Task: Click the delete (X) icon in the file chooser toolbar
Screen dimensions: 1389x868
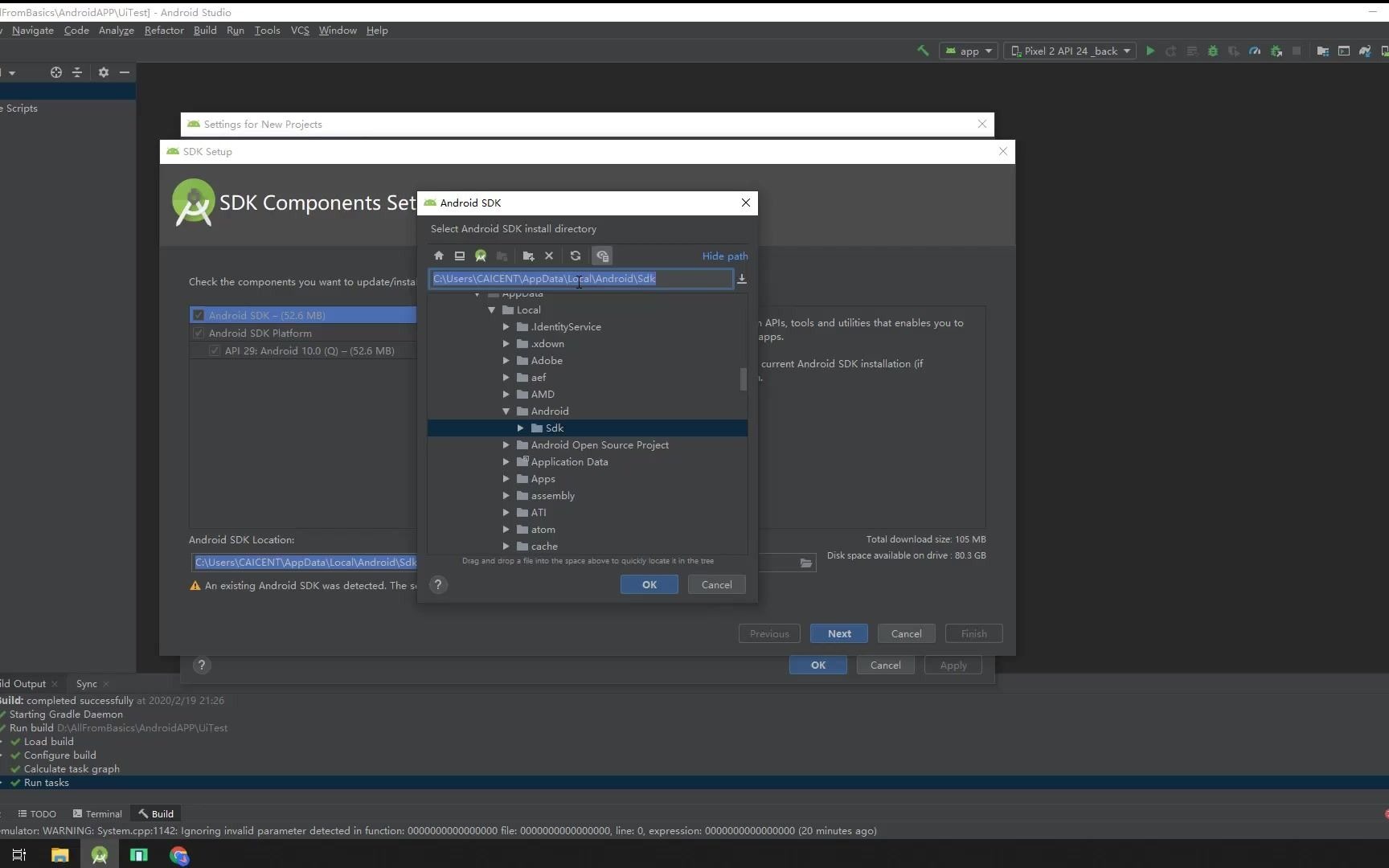Action: click(549, 256)
